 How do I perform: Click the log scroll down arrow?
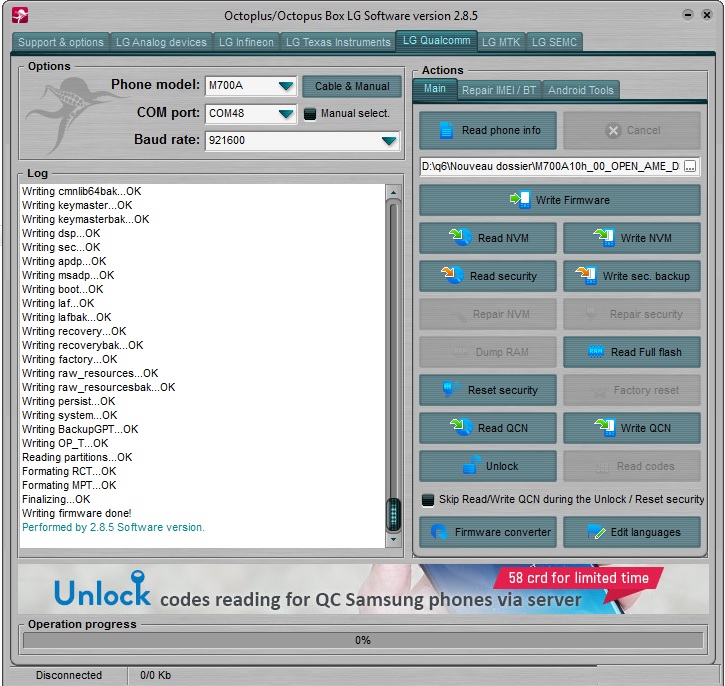[x=393, y=539]
